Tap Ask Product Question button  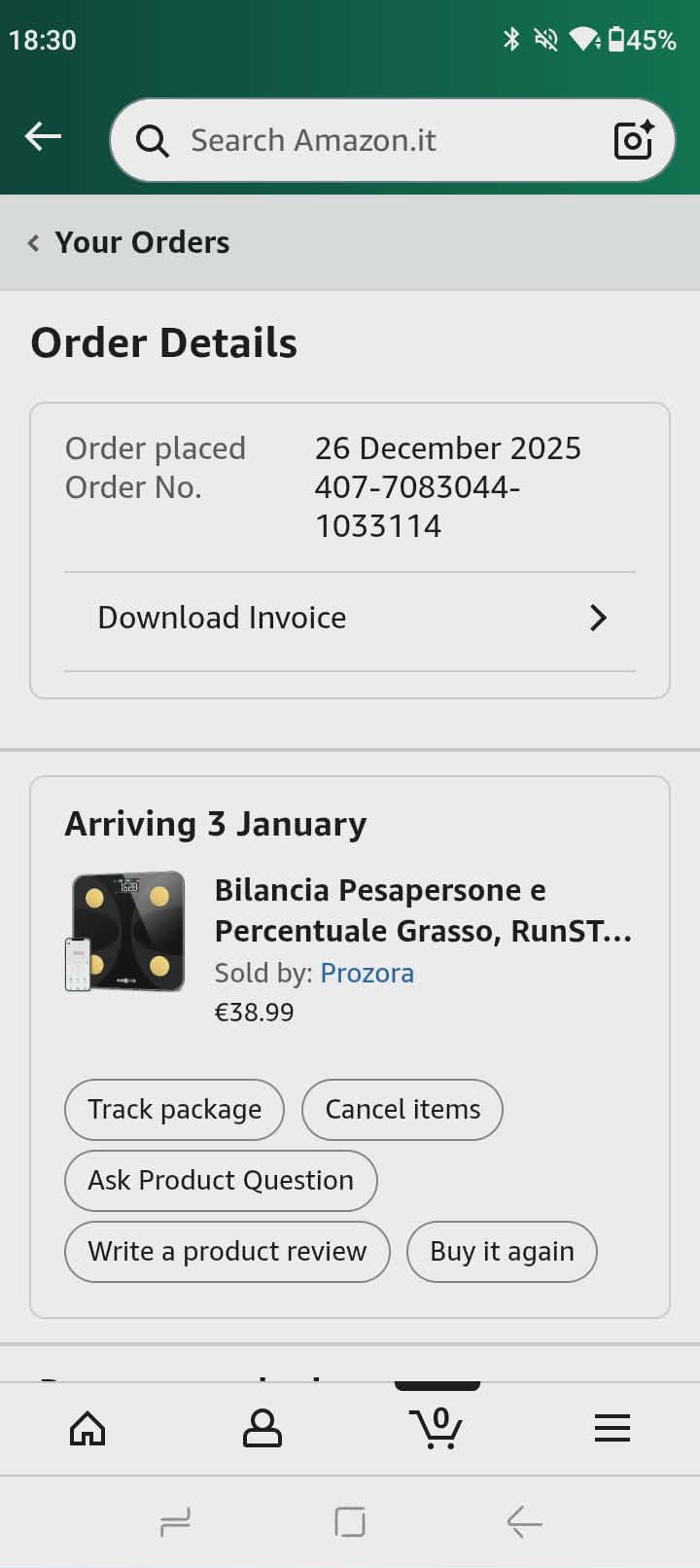pyautogui.click(x=221, y=1181)
